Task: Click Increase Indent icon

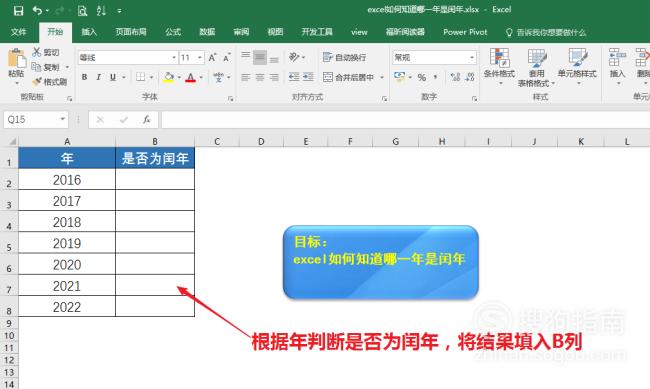Action: [x=308, y=77]
